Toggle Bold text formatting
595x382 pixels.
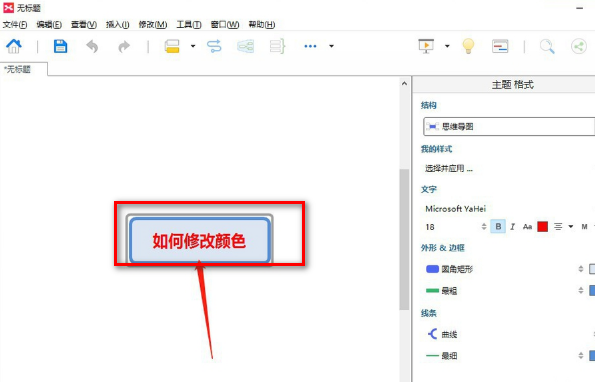[x=498, y=227]
